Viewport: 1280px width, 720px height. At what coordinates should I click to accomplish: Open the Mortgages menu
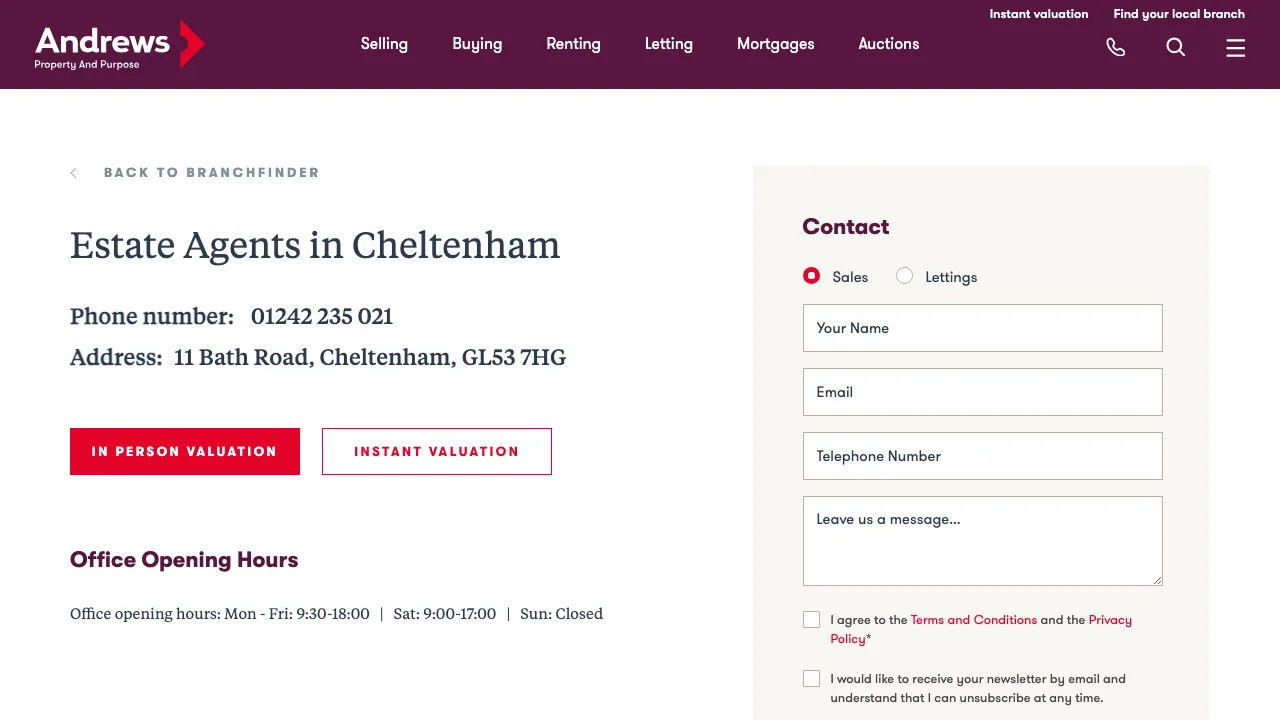(x=776, y=44)
